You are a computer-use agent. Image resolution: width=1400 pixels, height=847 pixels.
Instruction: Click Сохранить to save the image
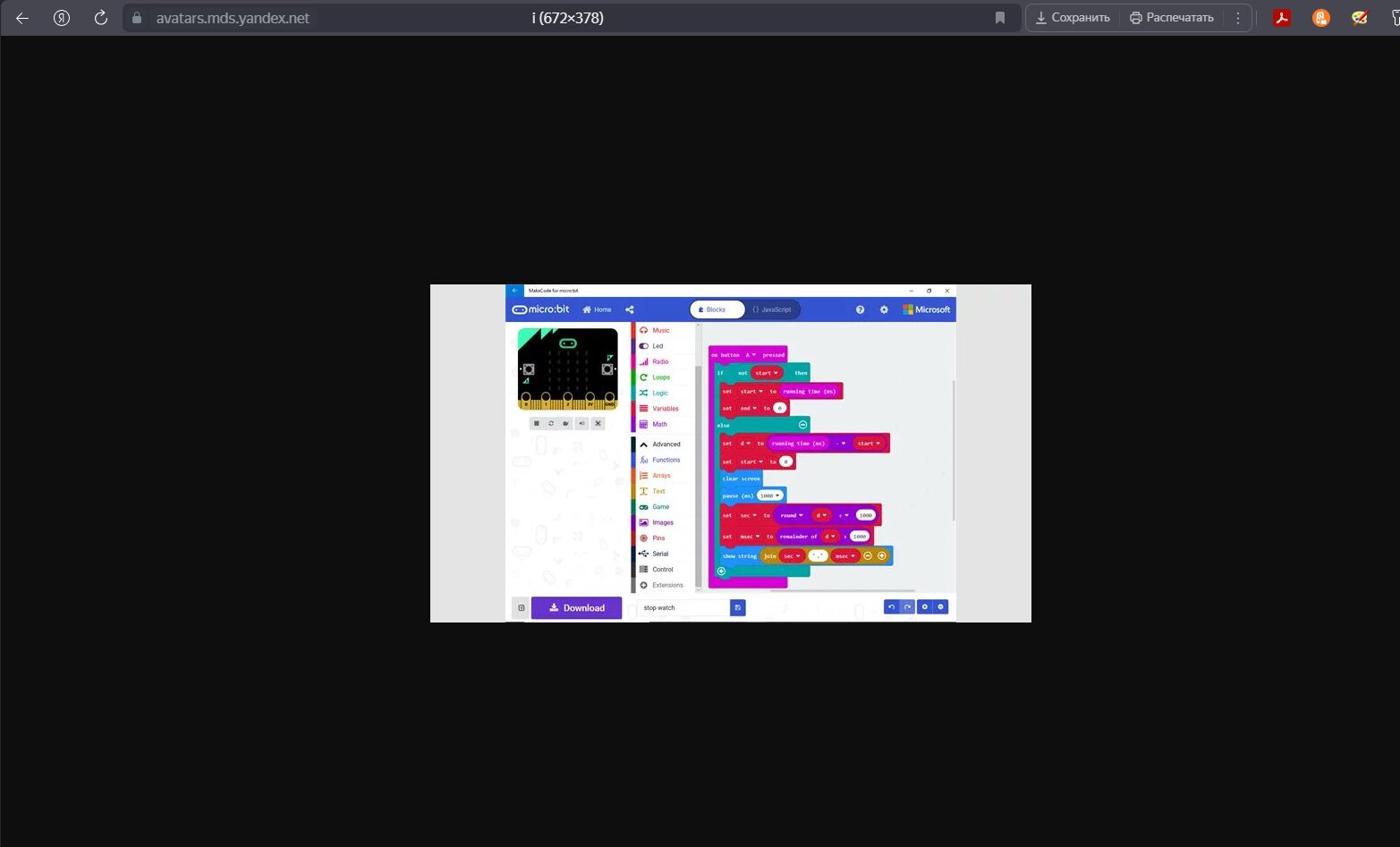tap(1073, 18)
